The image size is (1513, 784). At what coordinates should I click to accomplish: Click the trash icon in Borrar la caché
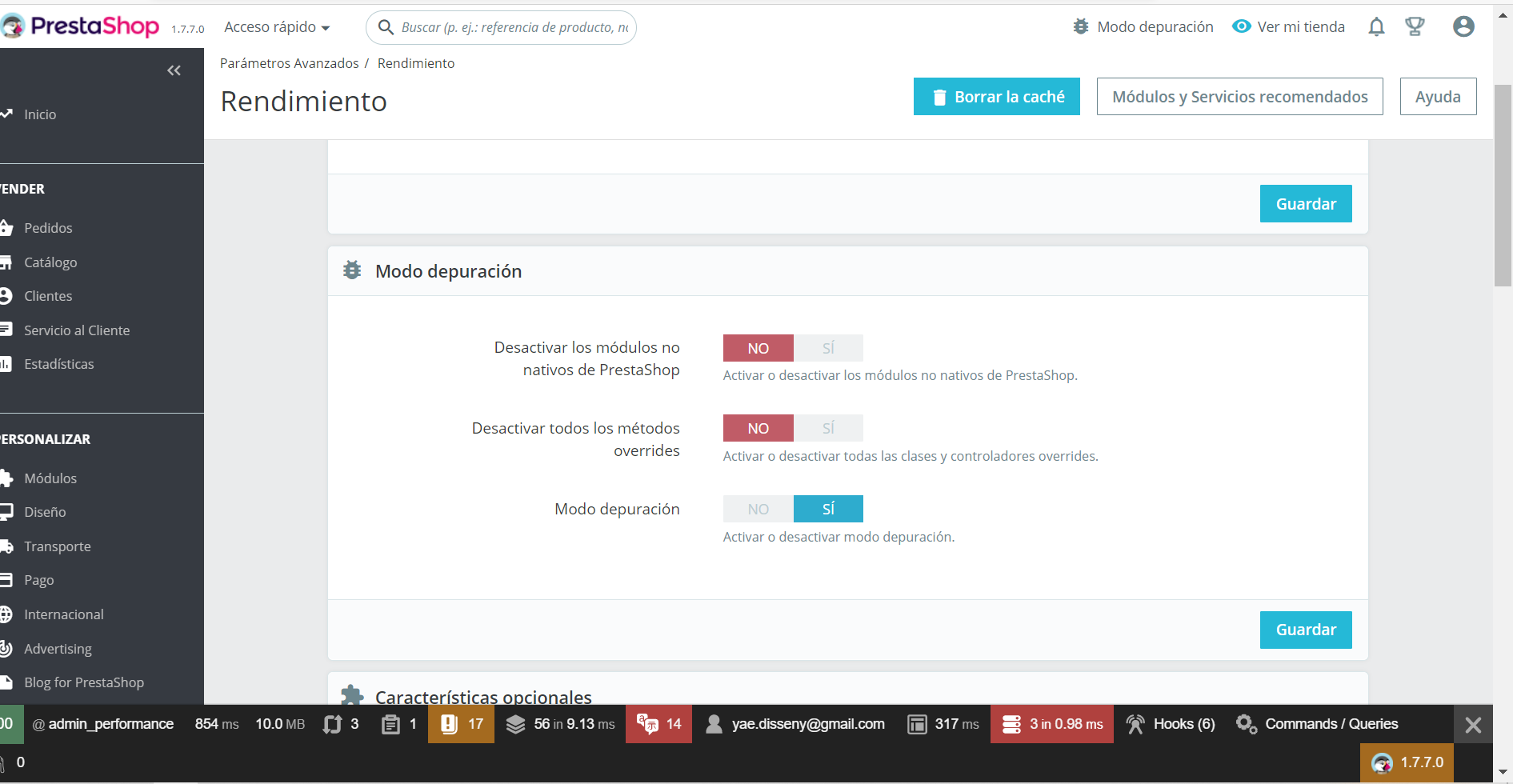[940, 98]
